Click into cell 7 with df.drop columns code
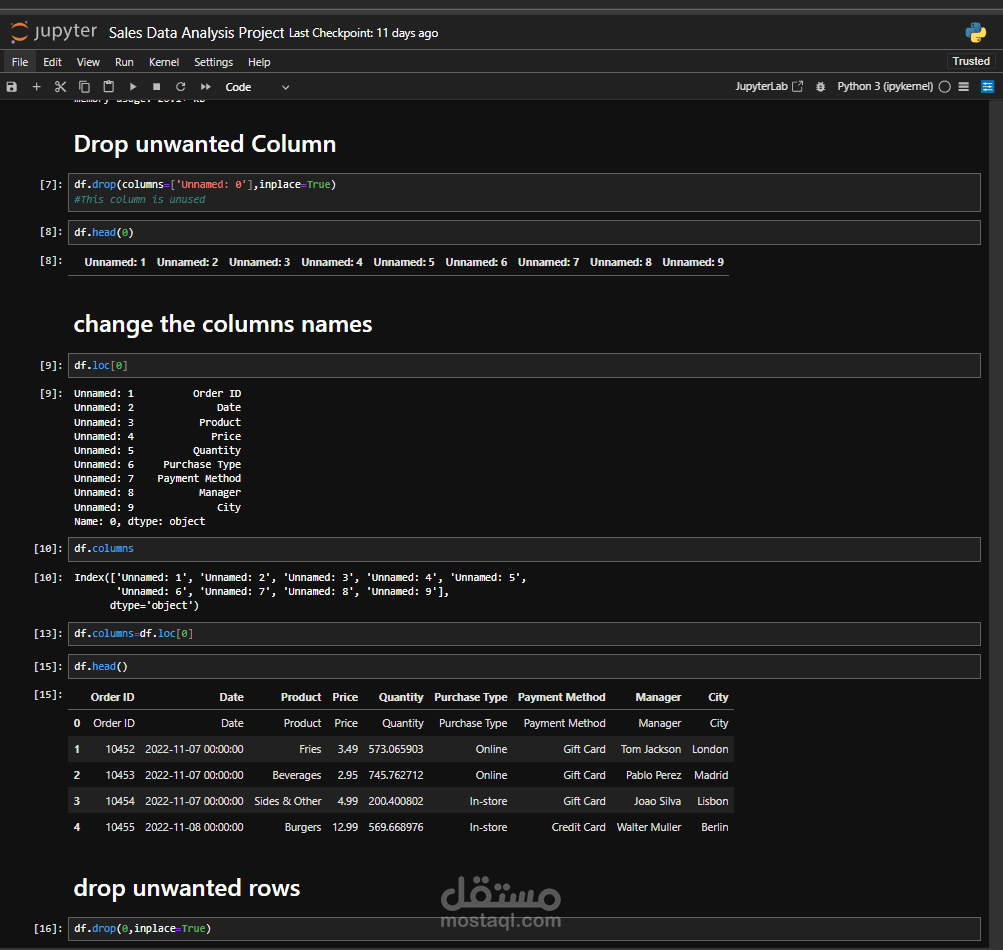 click(x=524, y=192)
